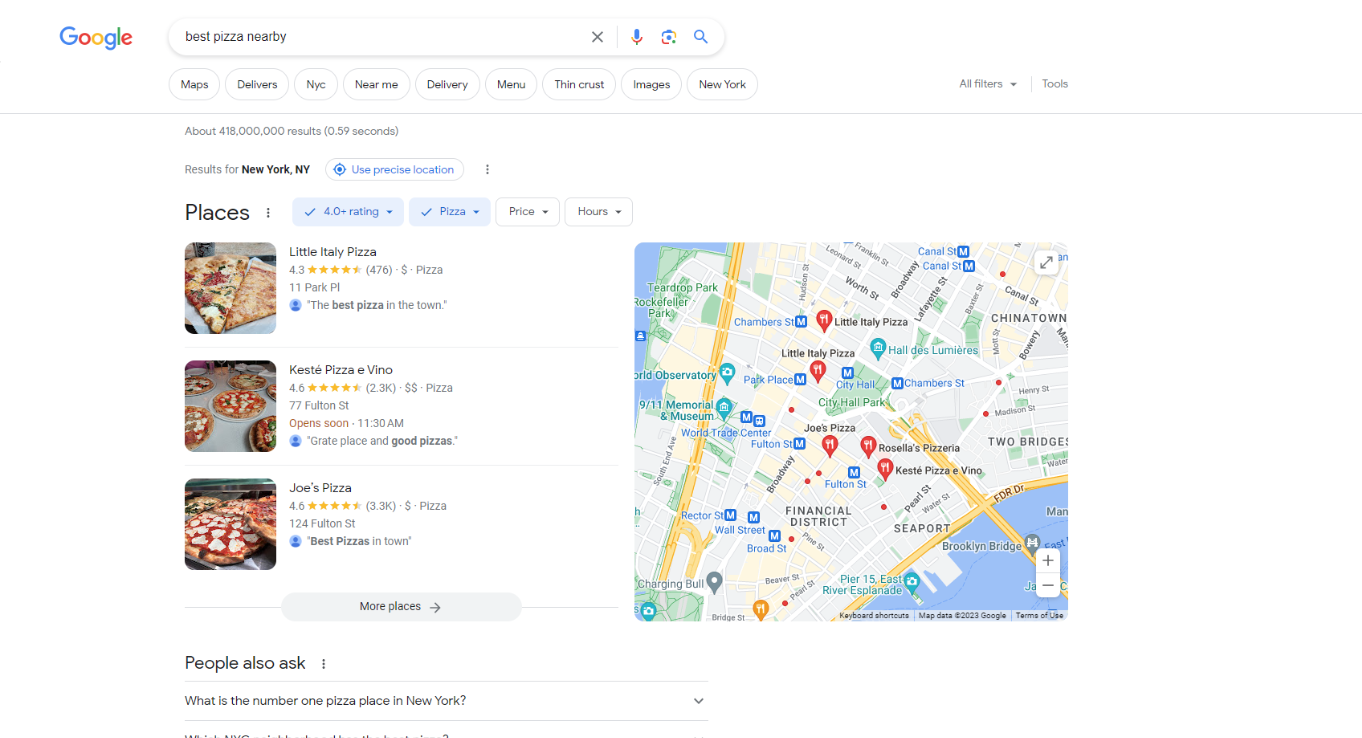Click the Opens soon 11:30 AM text

coord(346,424)
